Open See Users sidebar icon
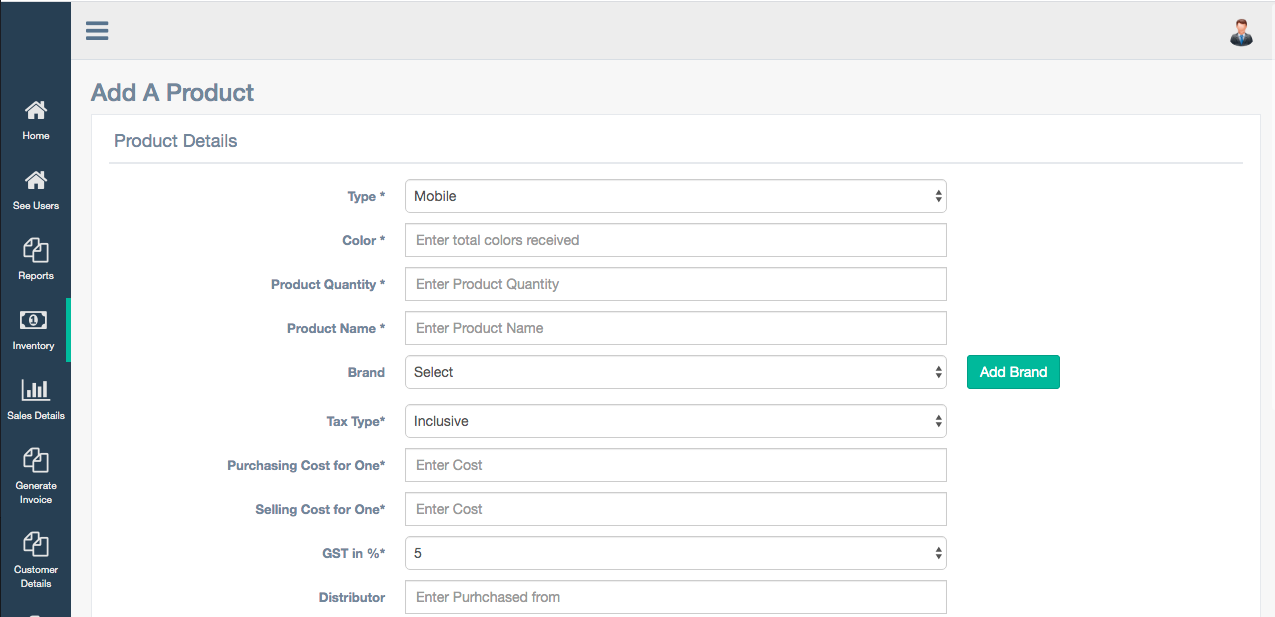The image size is (1275, 617). (36, 188)
